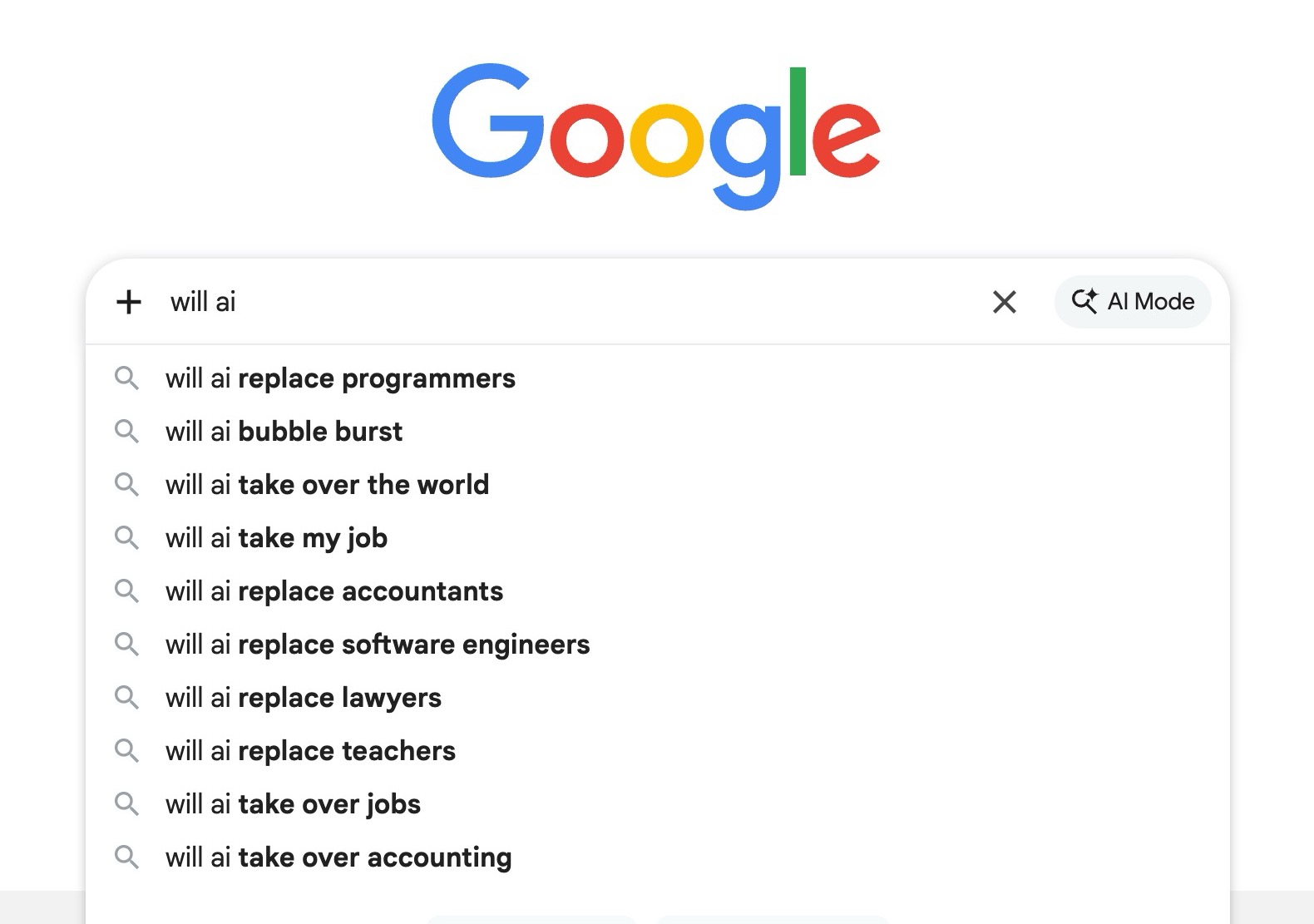The image size is (1314, 924).
Task: Select suggestion 'will ai take over the world'
Action: pyautogui.click(x=328, y=485)
